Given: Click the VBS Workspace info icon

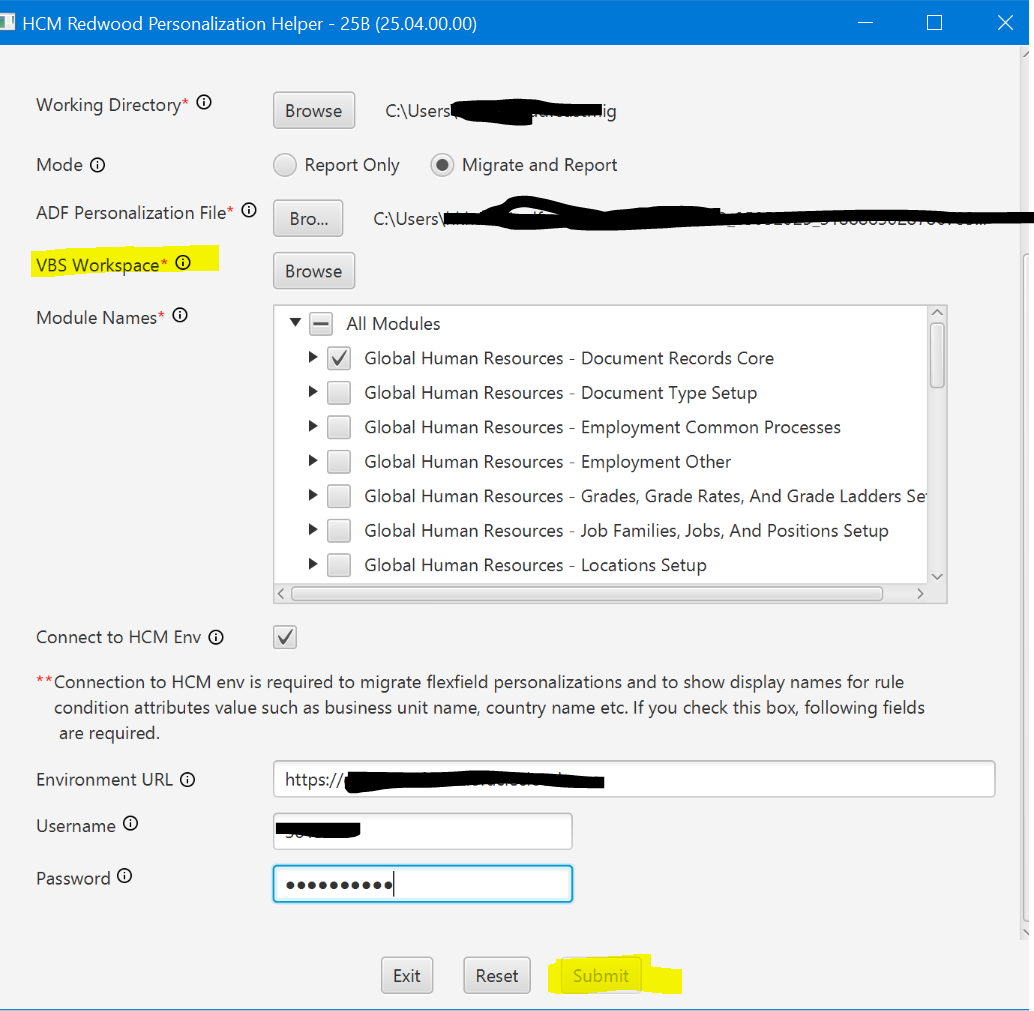Looking at the screenshot, I should click(183, 262).
